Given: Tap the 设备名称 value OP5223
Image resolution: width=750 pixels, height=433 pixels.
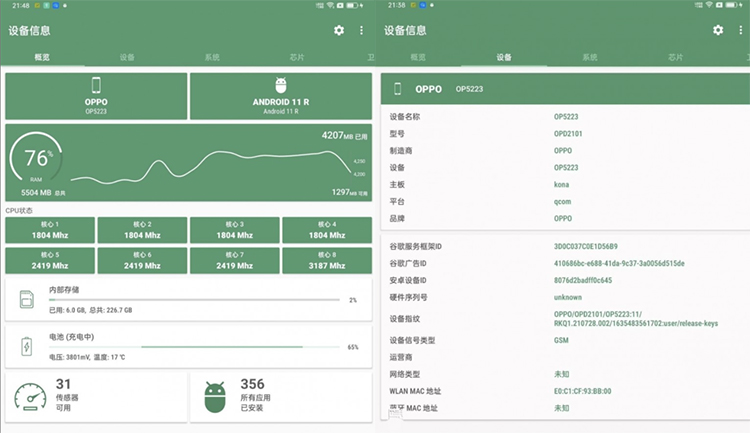Looking at the screenshot, I should 566,116.
